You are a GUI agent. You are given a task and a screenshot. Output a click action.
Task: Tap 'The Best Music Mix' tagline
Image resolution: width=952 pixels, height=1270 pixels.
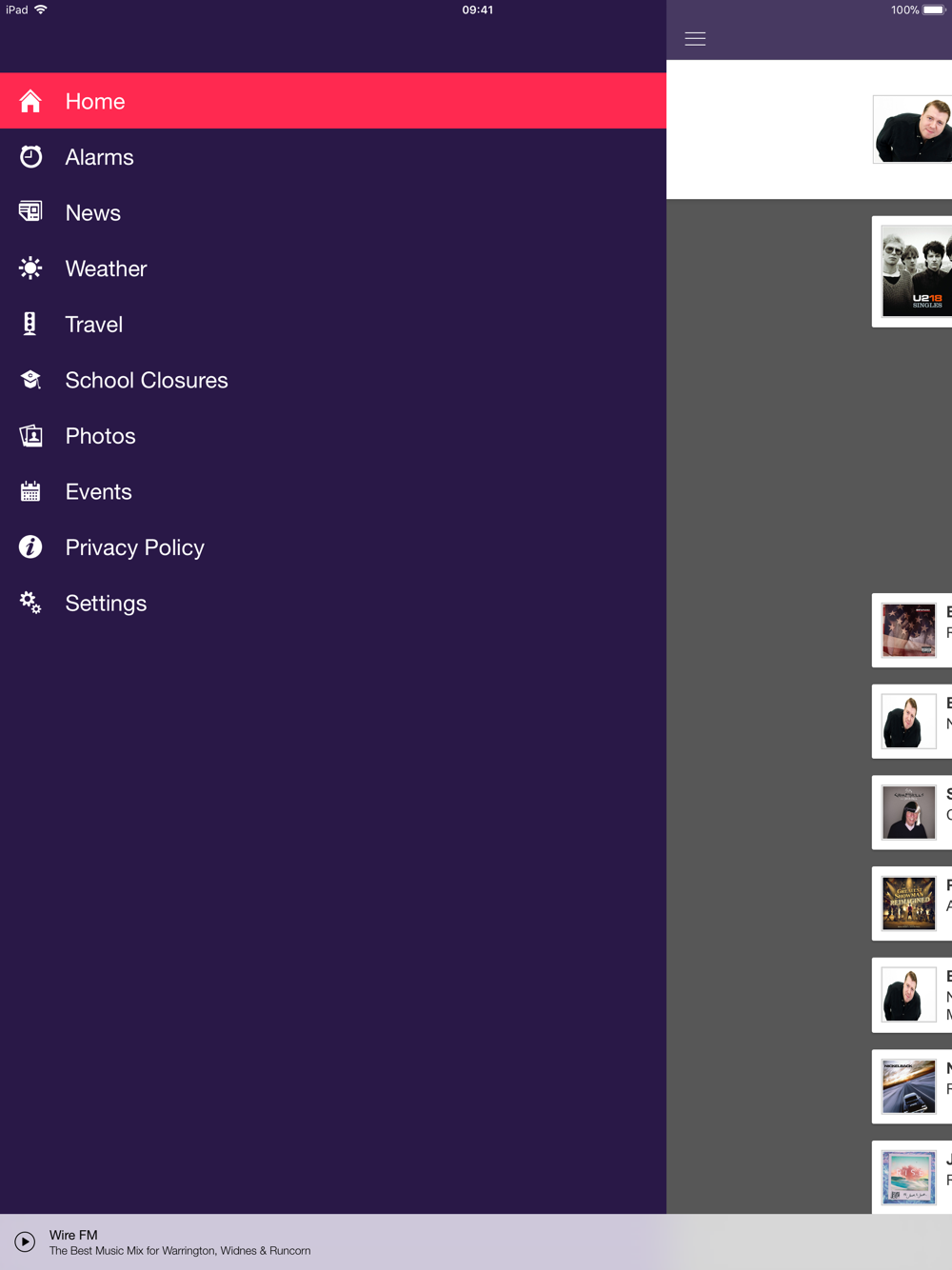(180, 1251)
